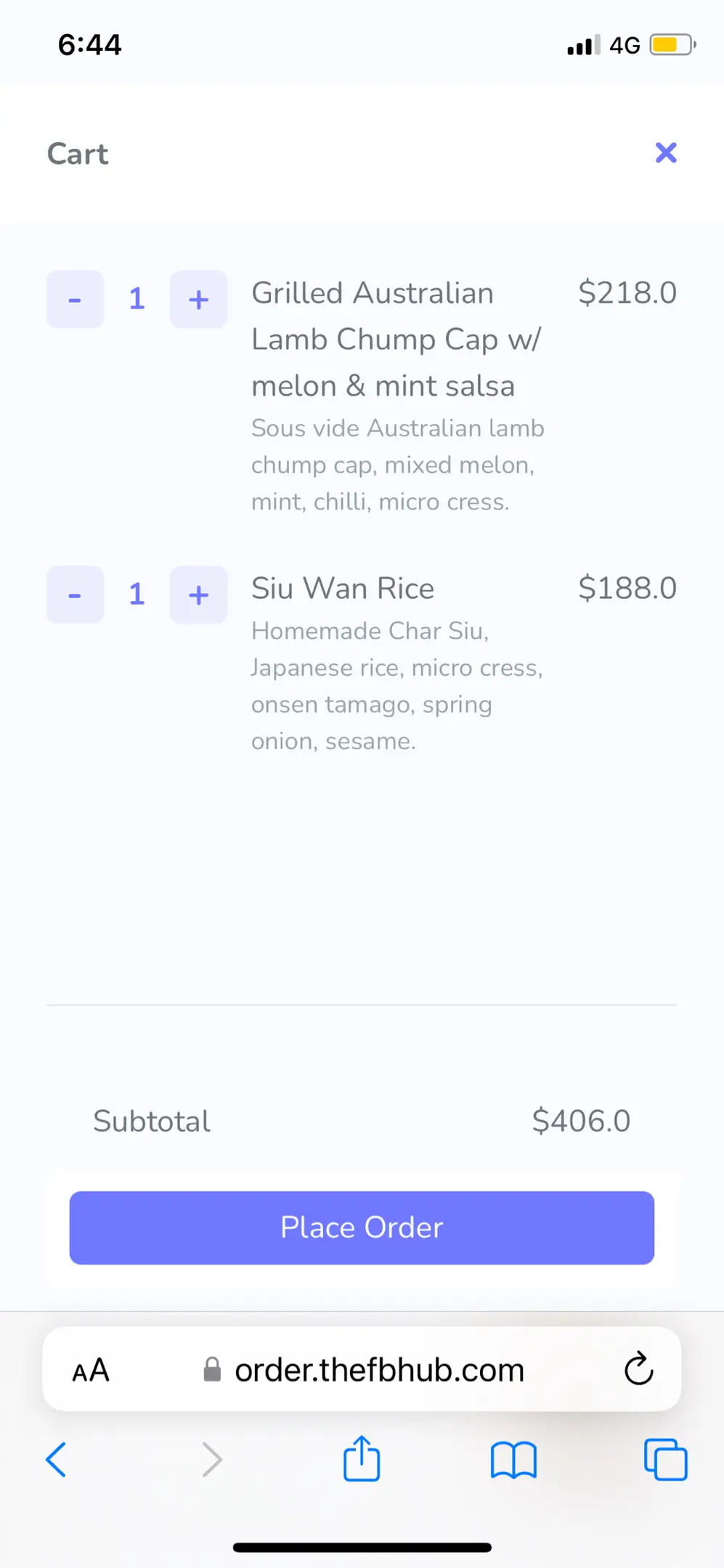Tap the address bar padlock icon
The height and width of the screenshot is (1568, 724).
click(212, 1370)
